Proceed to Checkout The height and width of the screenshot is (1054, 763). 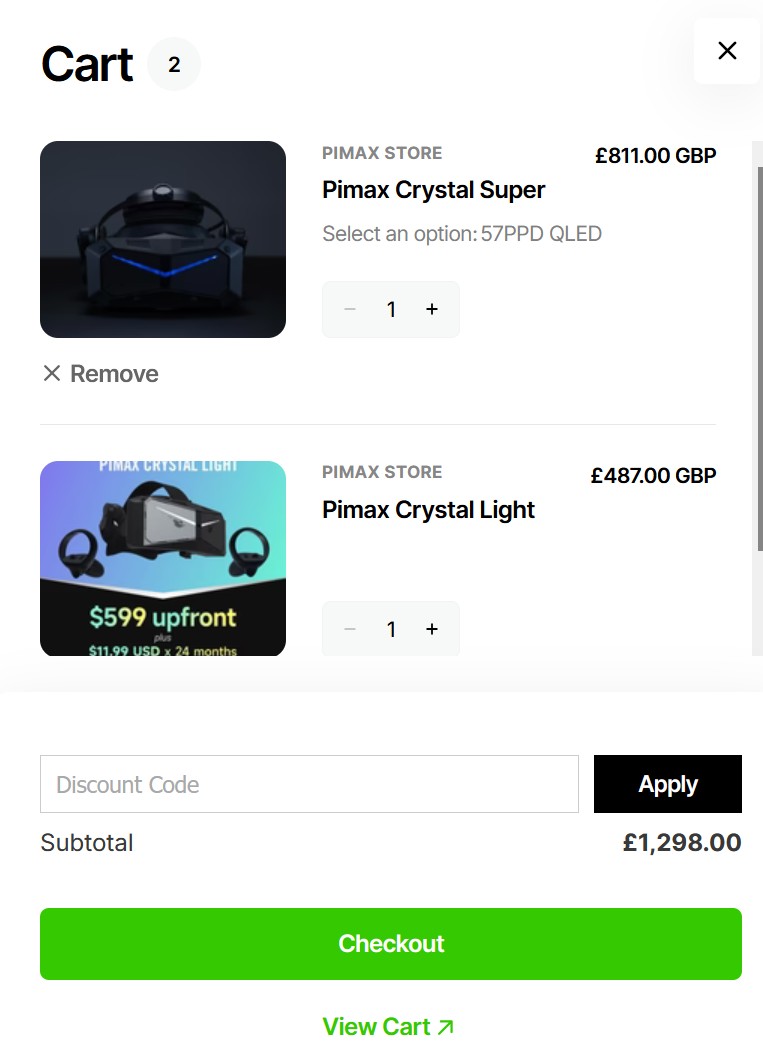(x=391, y=944)
